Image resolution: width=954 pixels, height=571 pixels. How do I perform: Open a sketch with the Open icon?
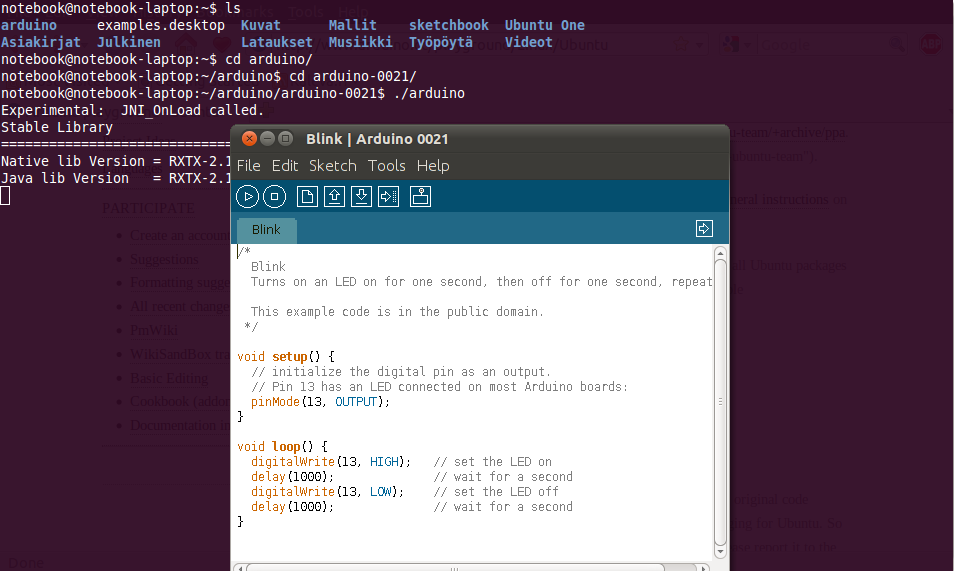pos(334,197)
